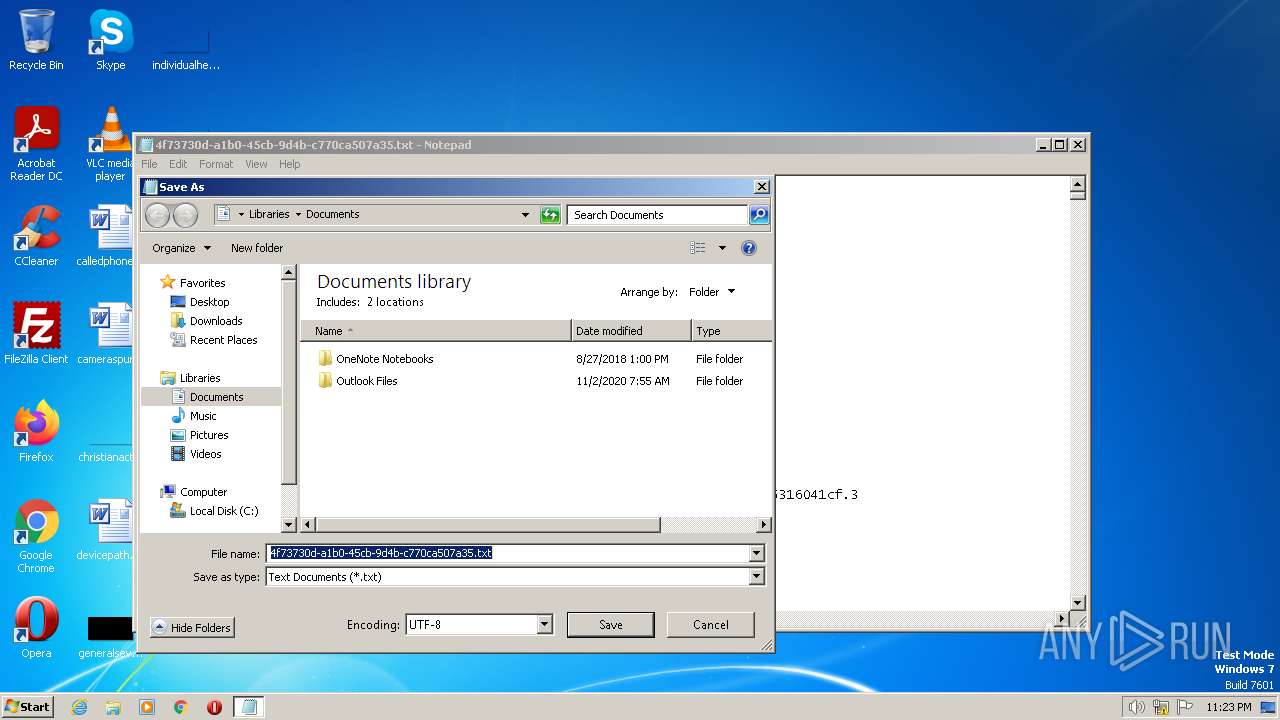Open Skype desktop shortcut
Screen dimensions: 1280x720
click(x=110, y=40)
